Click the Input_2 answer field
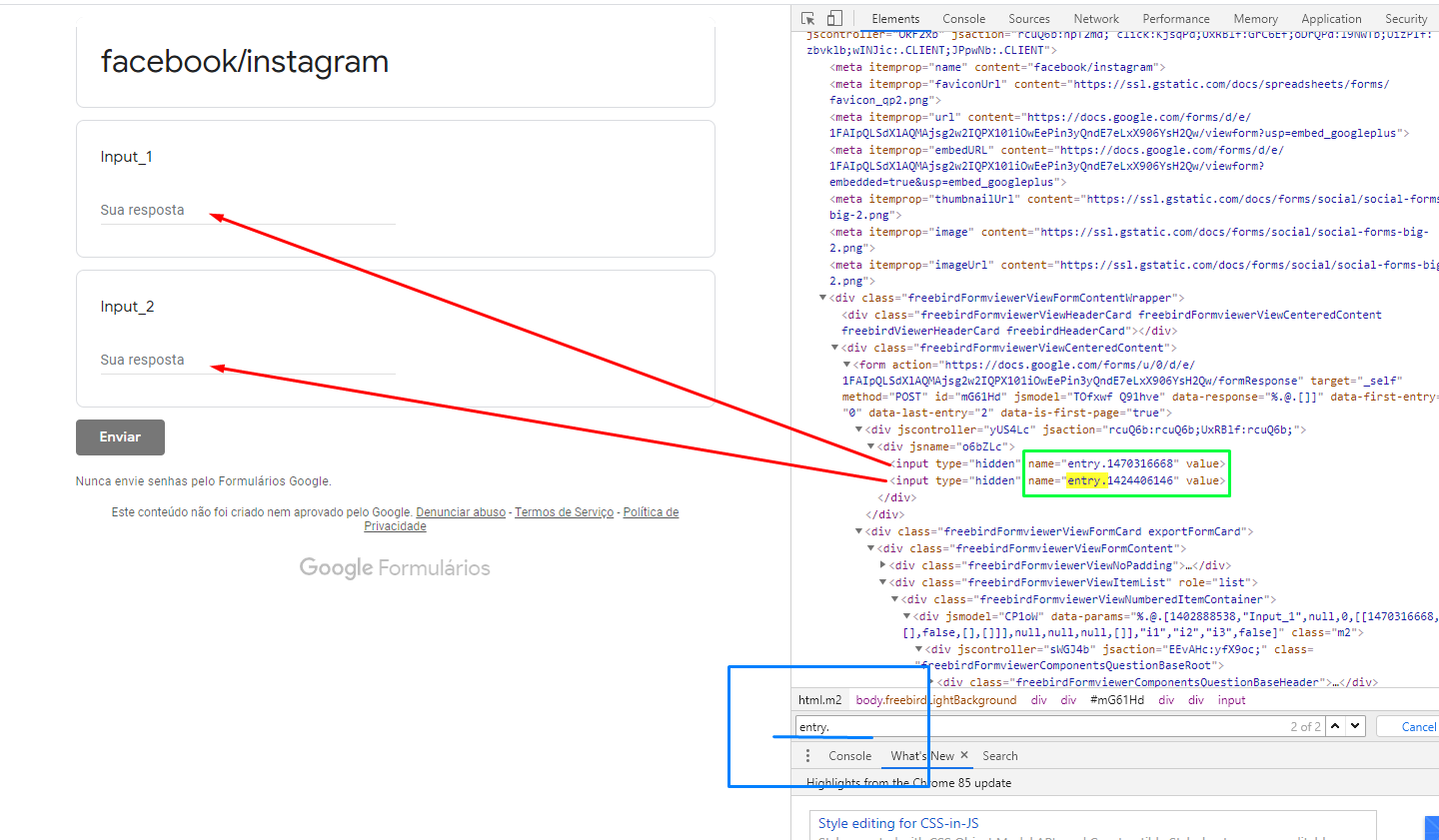The height and width of the screenshot is (840, 1439). pos(248,361)
